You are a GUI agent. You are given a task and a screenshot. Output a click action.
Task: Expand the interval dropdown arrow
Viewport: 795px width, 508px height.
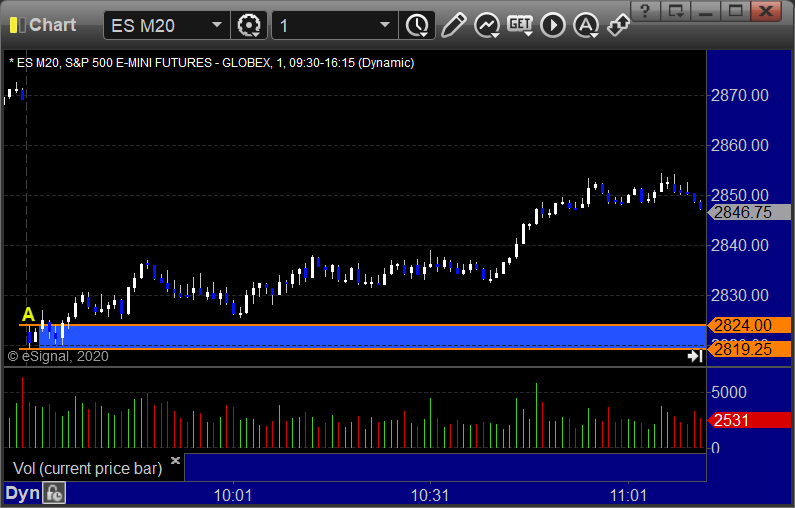pos(385,25)
